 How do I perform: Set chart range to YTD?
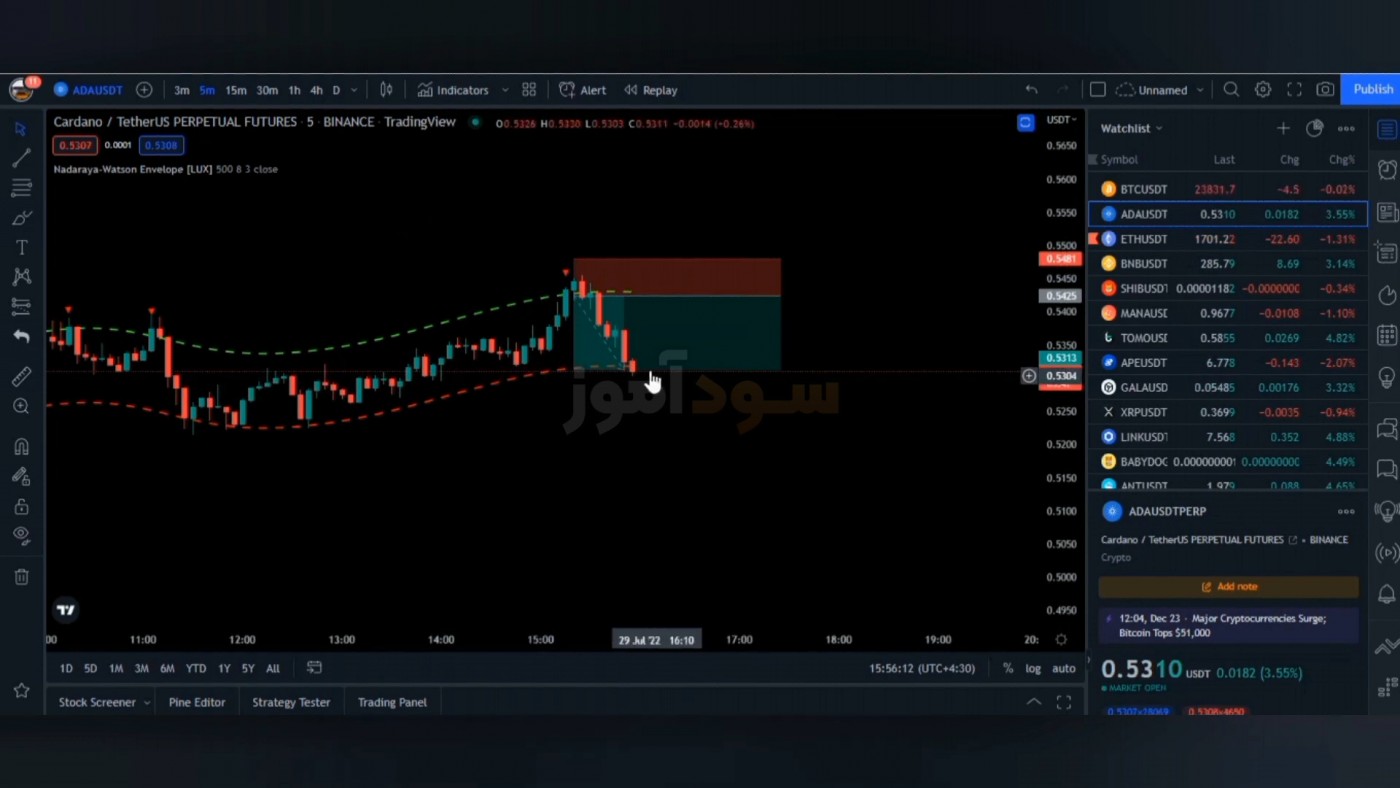196,668
